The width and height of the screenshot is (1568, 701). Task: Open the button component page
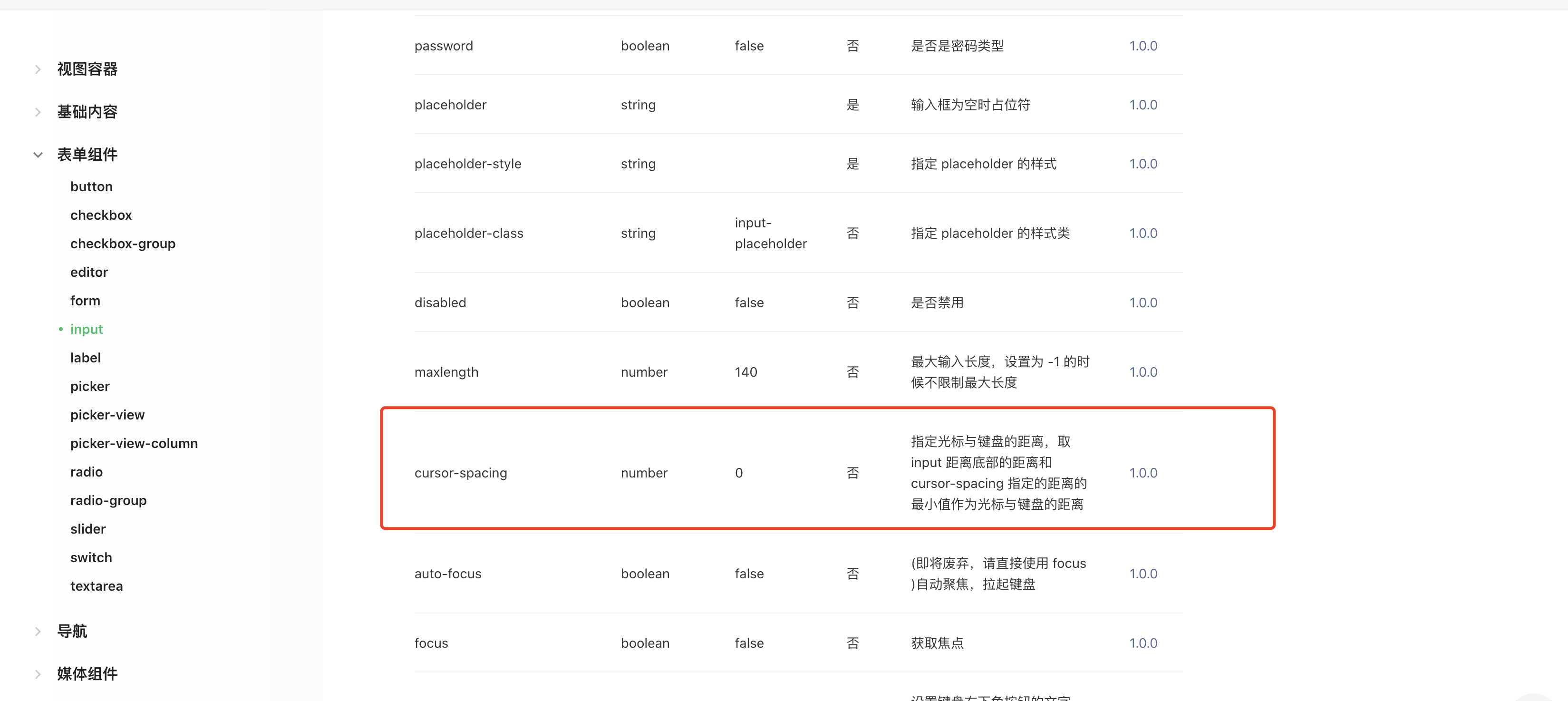click(x=91, y=186)
